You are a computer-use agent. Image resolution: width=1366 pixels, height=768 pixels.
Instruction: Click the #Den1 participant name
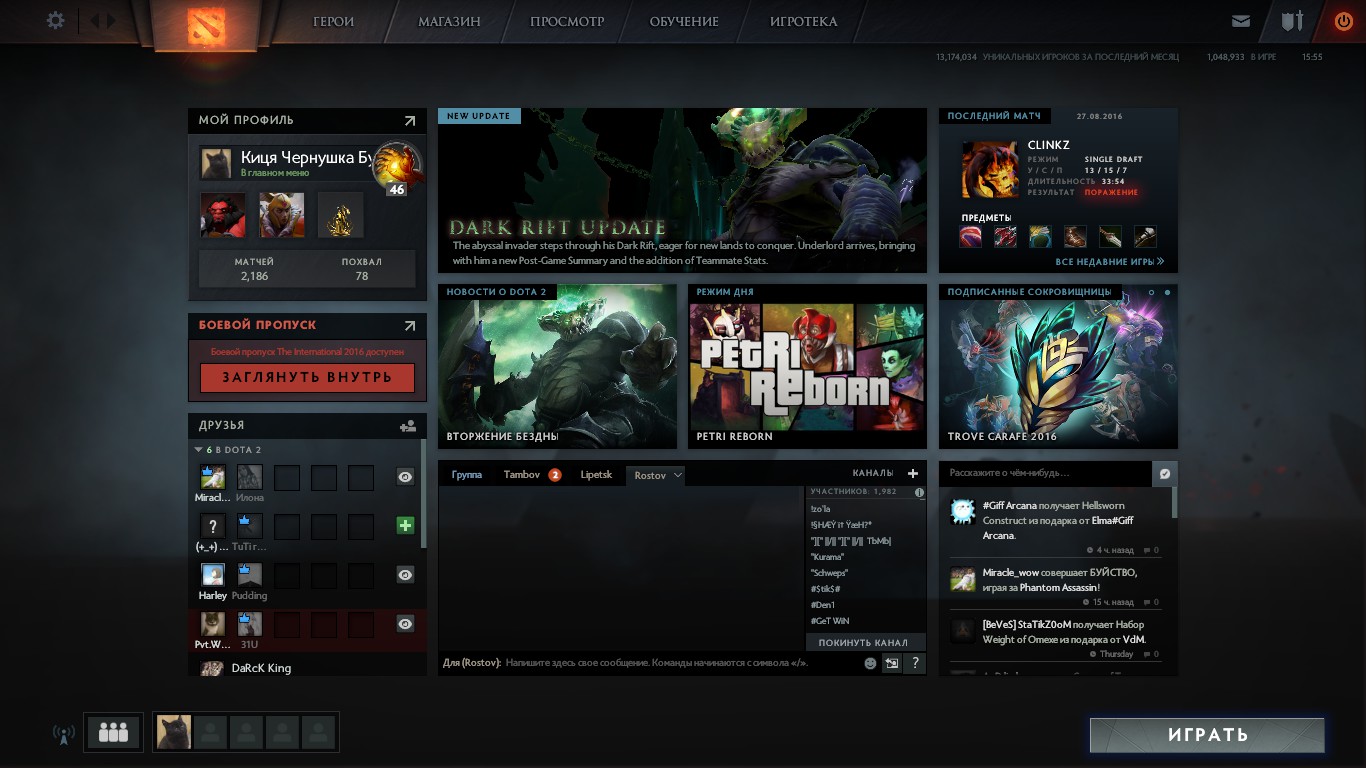(x=823, y=605)
